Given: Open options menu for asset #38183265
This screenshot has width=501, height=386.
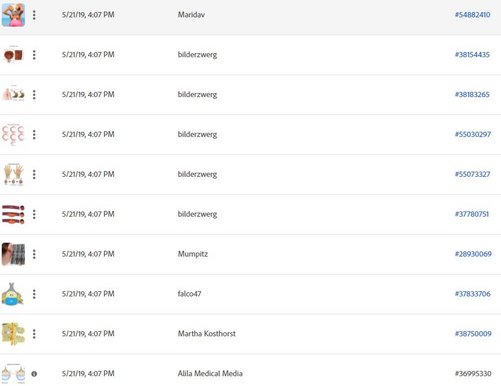Looking at the screenshot, I should 34,95.
